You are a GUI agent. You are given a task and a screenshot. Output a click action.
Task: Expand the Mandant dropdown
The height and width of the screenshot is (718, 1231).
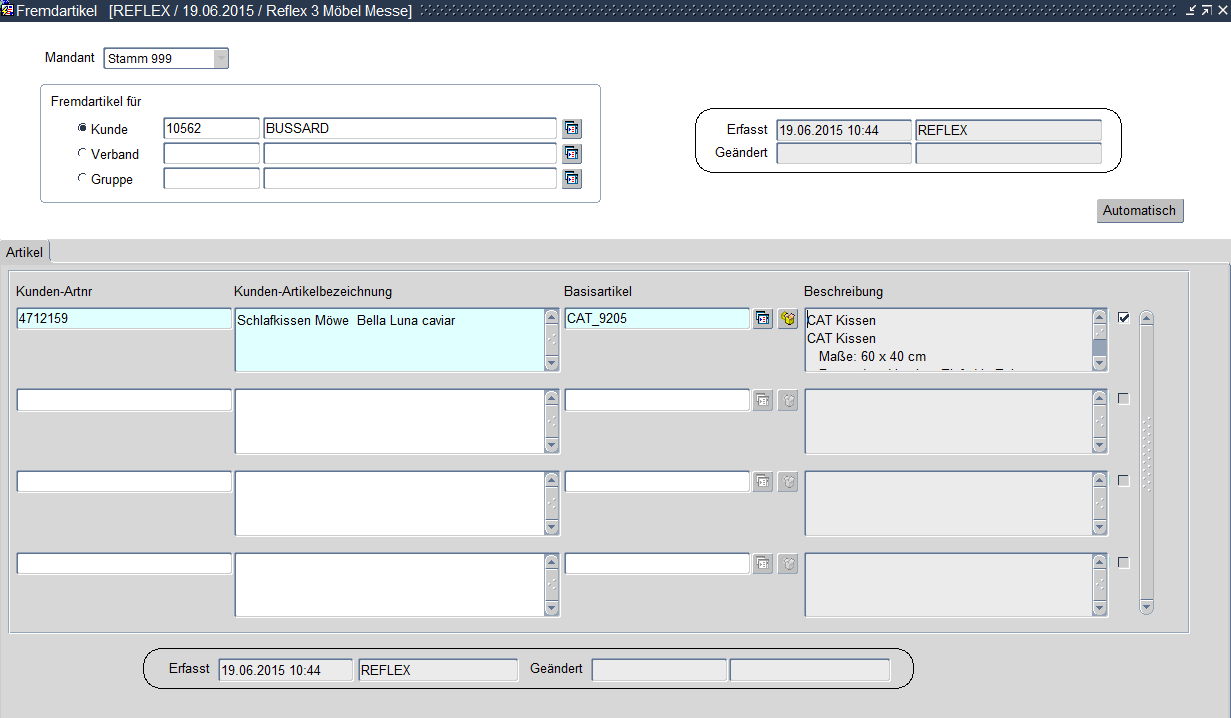pyautogui.click(x=220, y=59)
